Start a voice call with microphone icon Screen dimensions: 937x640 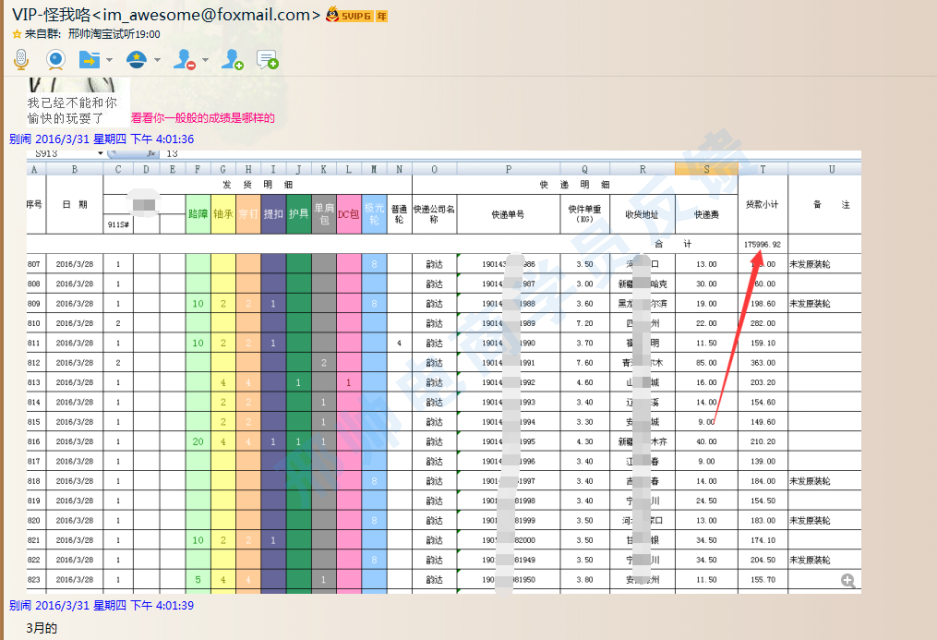[x=21, y=60]
